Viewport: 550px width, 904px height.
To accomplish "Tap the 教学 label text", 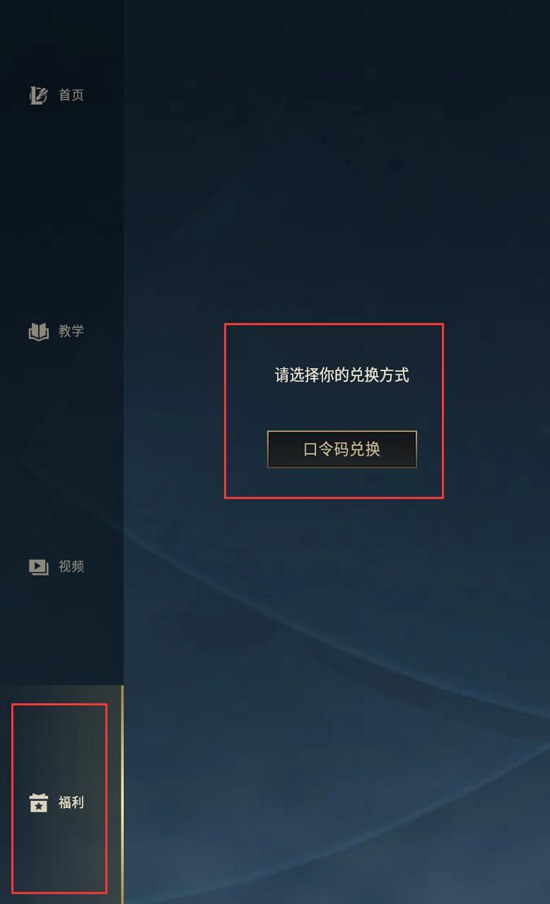I will pos(71,332).
